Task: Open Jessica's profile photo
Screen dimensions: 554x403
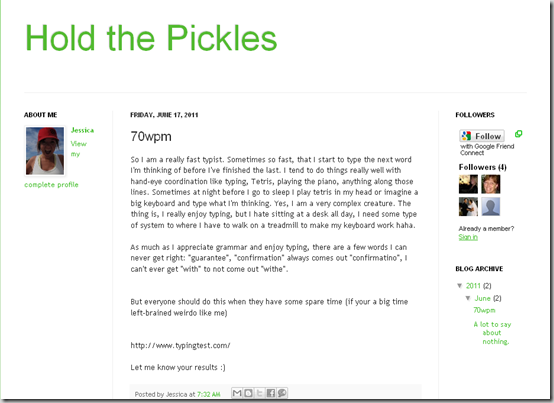Action: 45,151
